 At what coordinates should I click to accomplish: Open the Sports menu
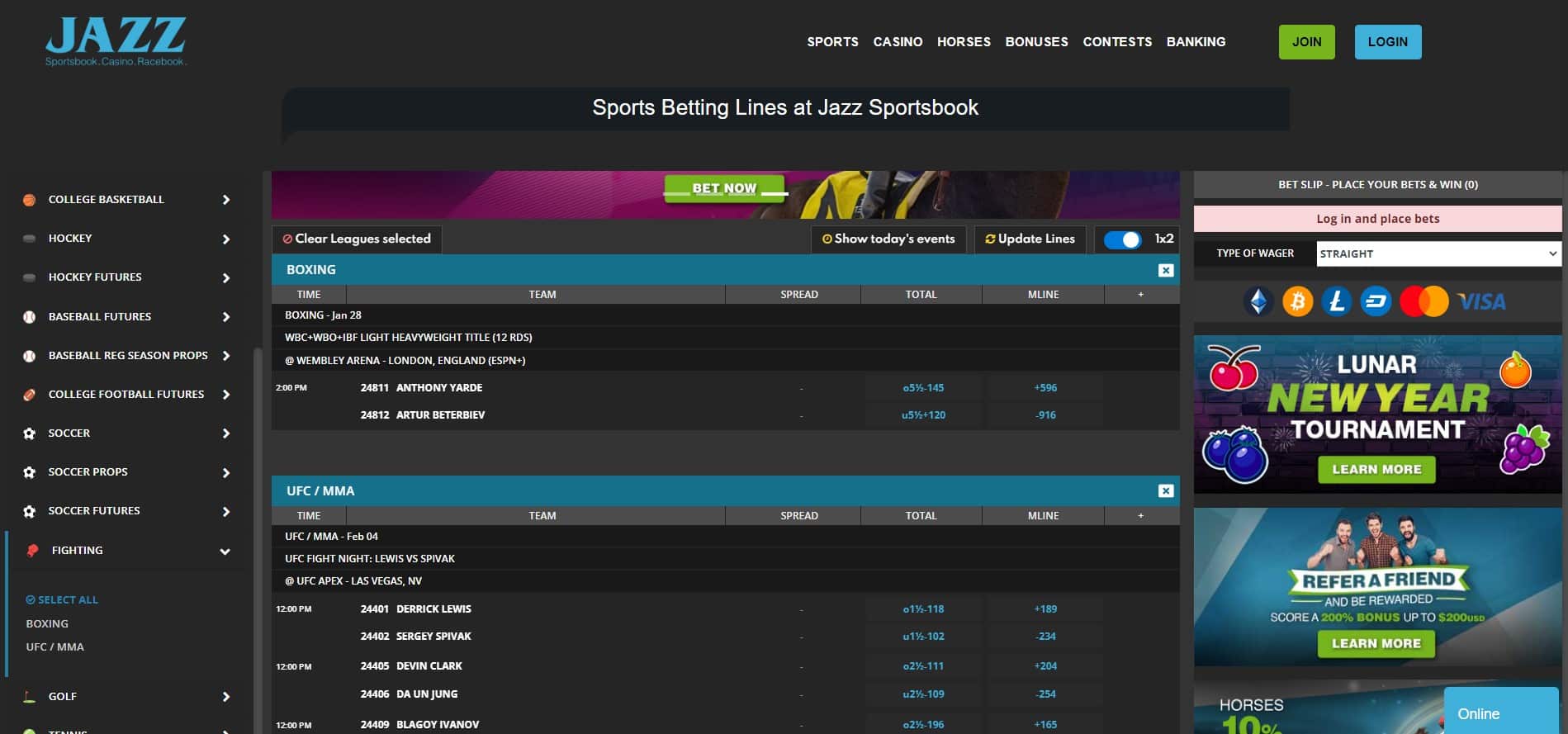click(x=832, y=42)
